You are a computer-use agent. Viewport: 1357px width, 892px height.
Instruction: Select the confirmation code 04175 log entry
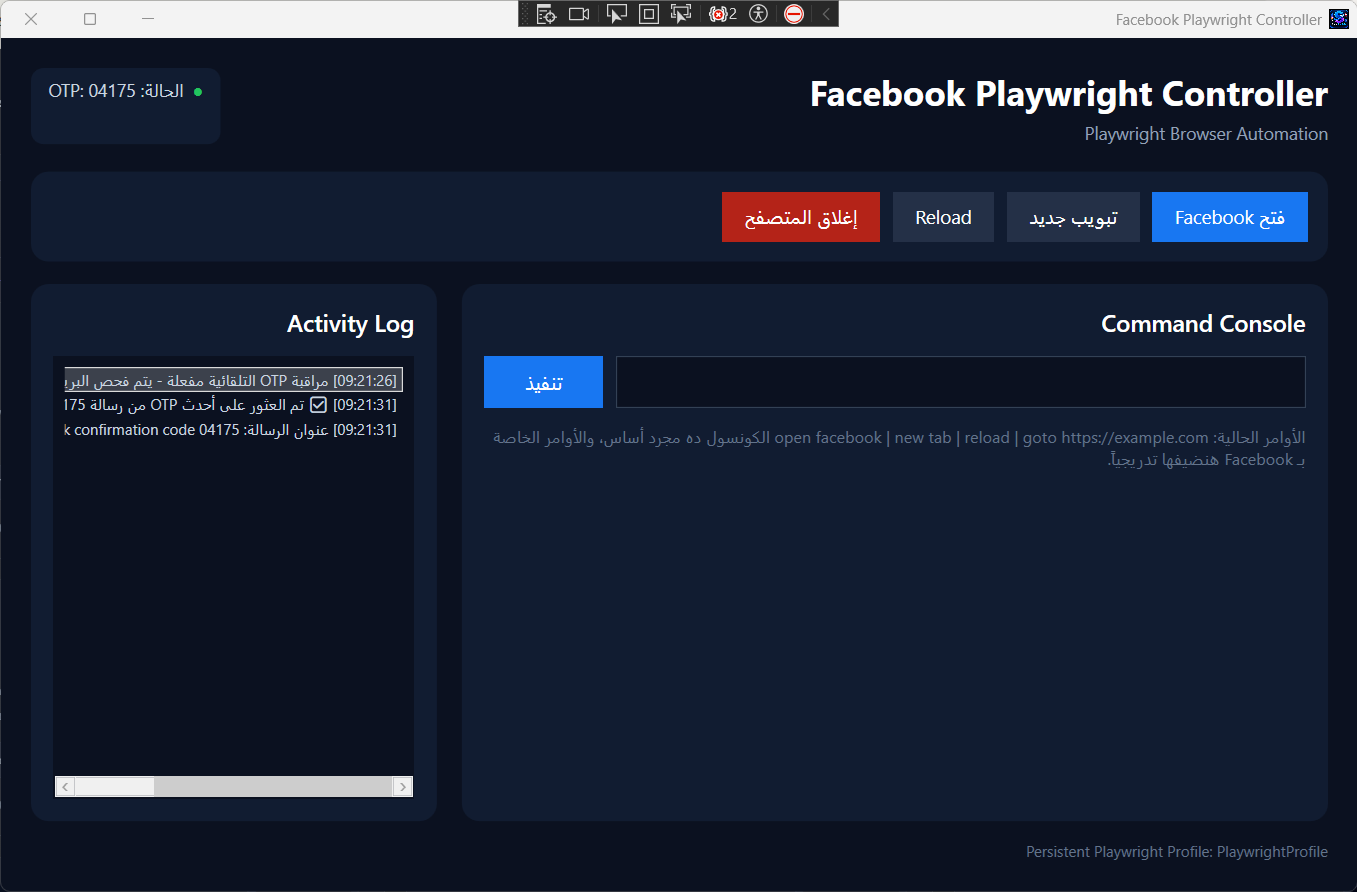[x=233, y=430]
